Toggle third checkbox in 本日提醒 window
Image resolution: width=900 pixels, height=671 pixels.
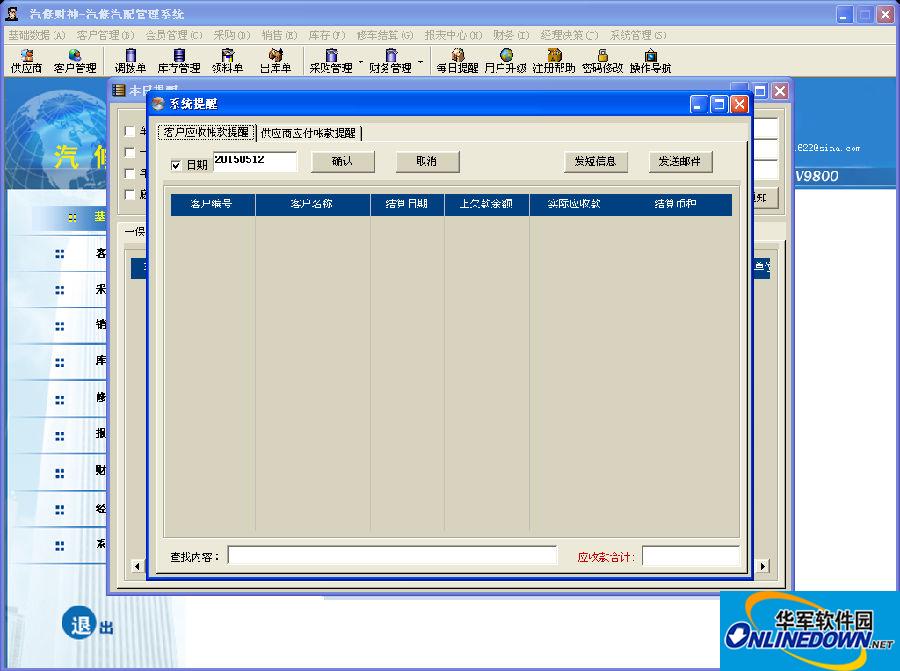[130, 173]
